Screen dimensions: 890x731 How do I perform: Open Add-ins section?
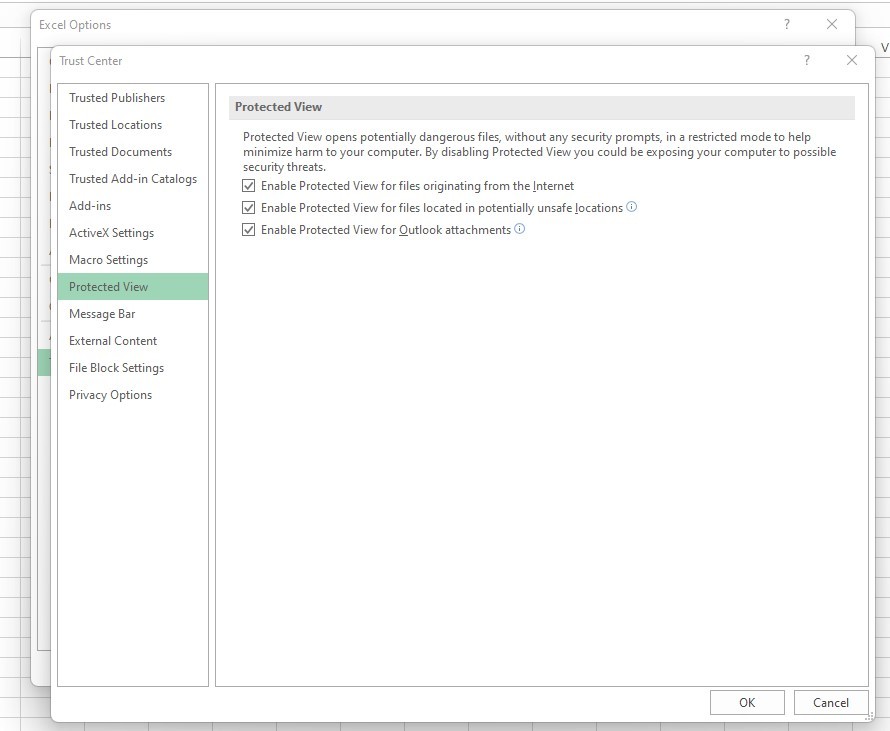(x=133, y=205)
